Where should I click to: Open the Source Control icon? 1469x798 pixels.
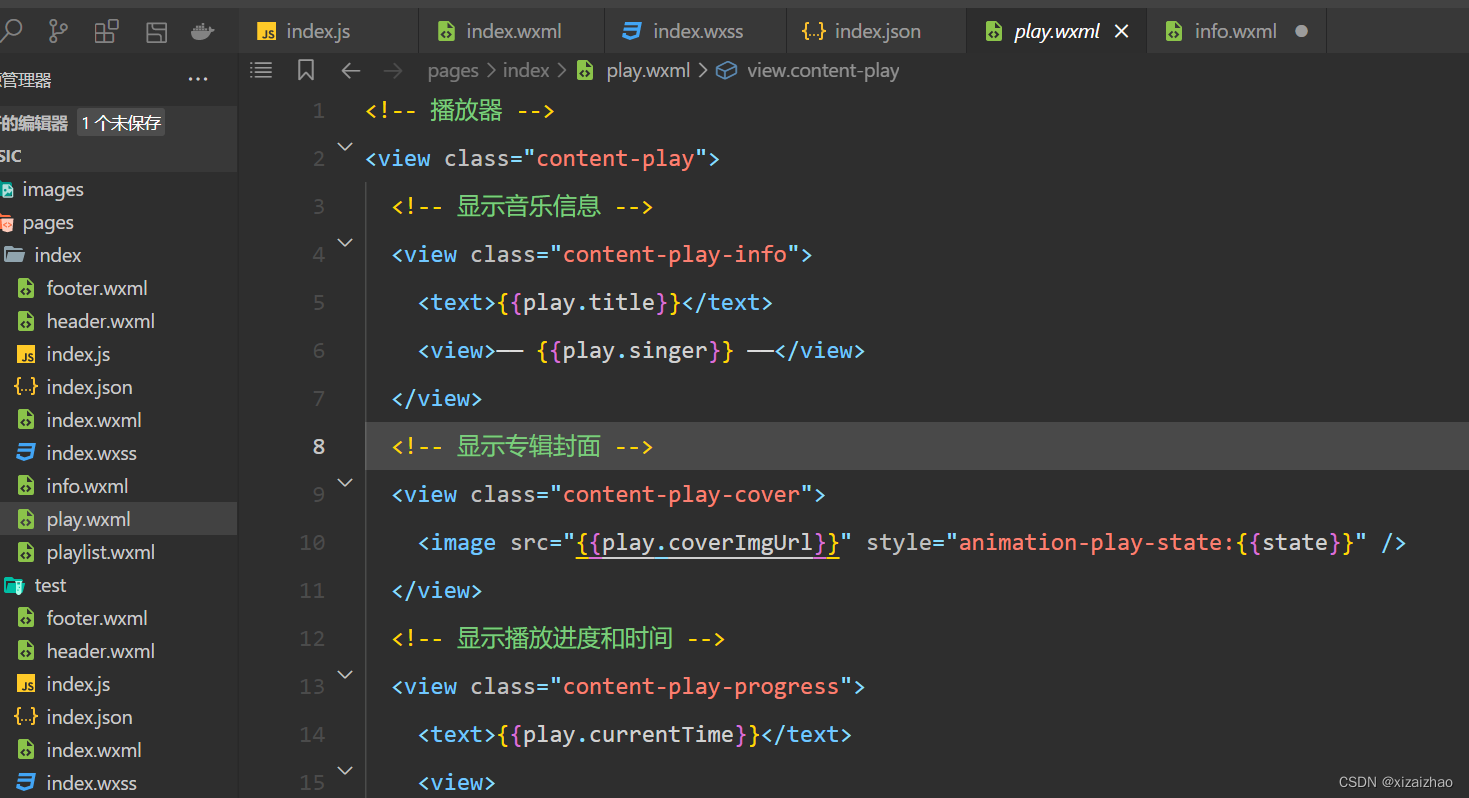pos(58,31)
